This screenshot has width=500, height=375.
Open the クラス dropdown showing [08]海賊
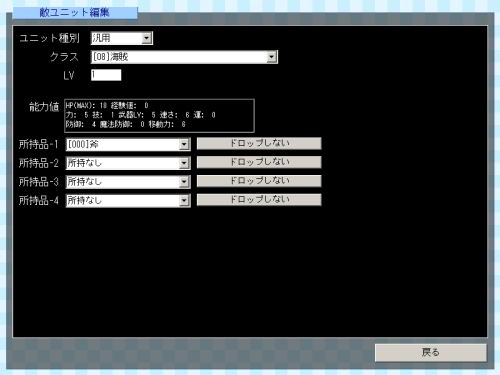[184, 57]
